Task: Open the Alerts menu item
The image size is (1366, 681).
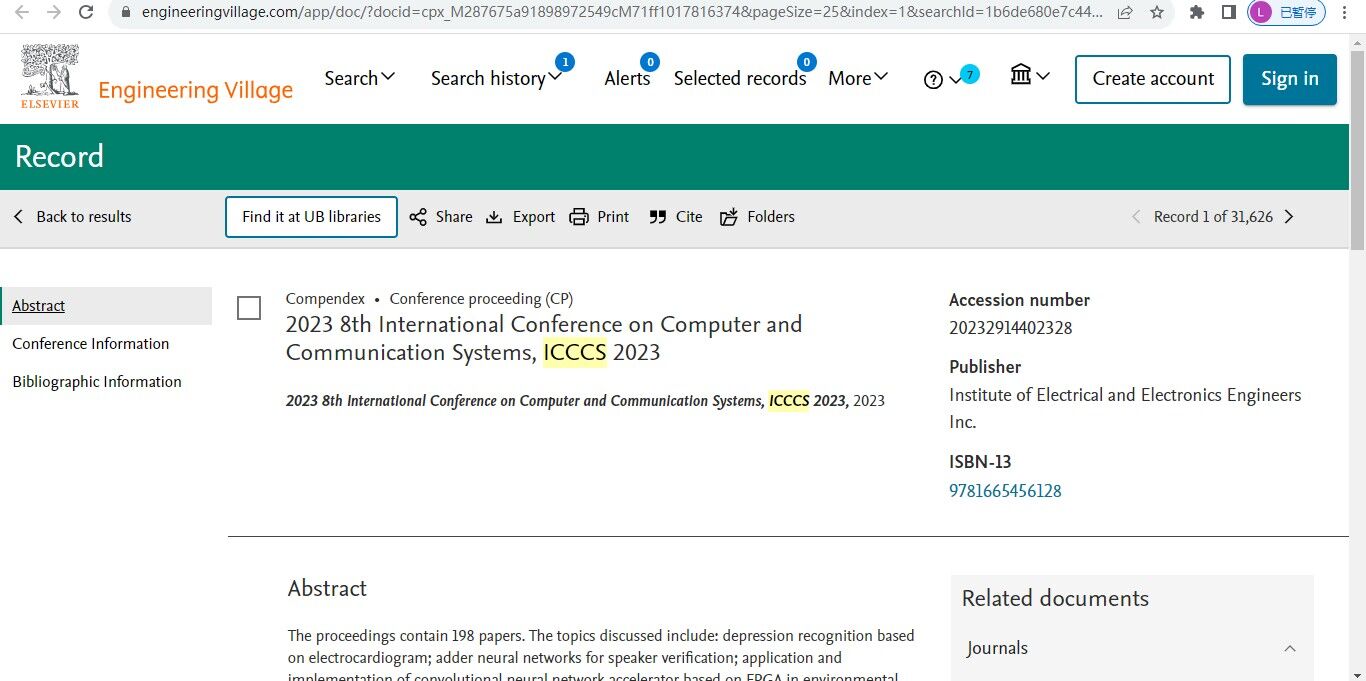Action: tap(627, 78)
